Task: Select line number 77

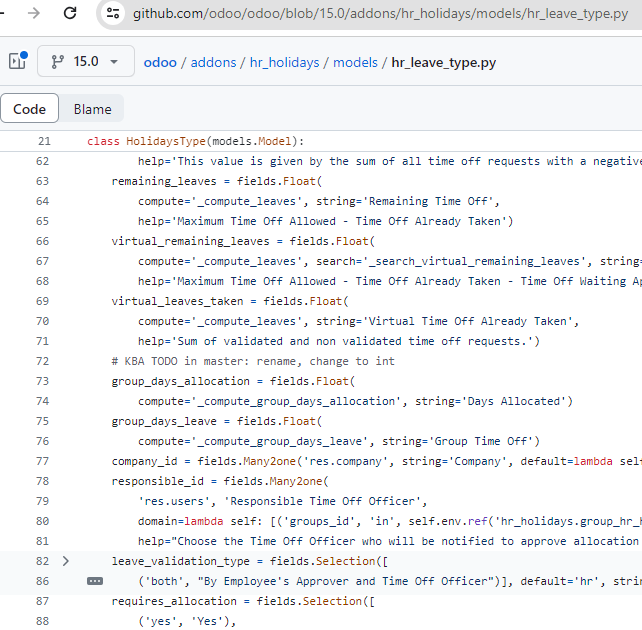Action: [x=43, y=461]
